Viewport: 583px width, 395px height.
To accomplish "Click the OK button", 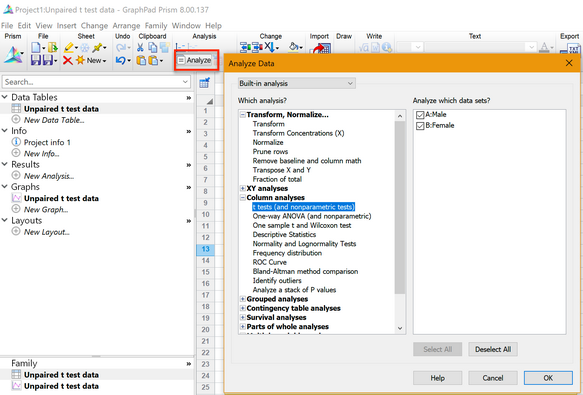I will pos(548,378).
